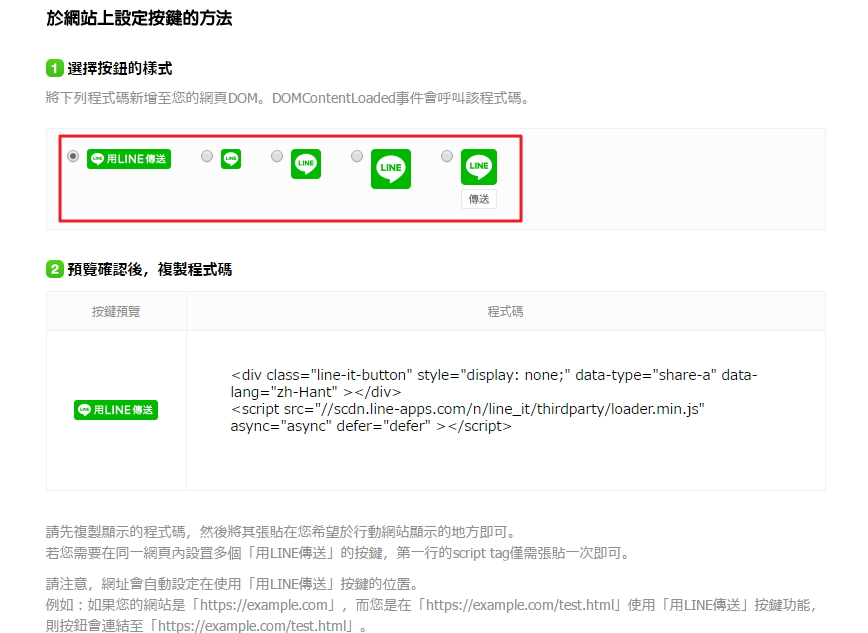Click the example line with 'https://example.com/test.html'

(x=432, y=605)
